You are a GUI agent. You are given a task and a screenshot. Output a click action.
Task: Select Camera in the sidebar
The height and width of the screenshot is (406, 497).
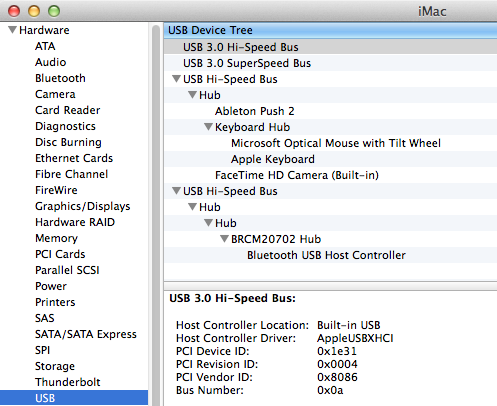55,94
